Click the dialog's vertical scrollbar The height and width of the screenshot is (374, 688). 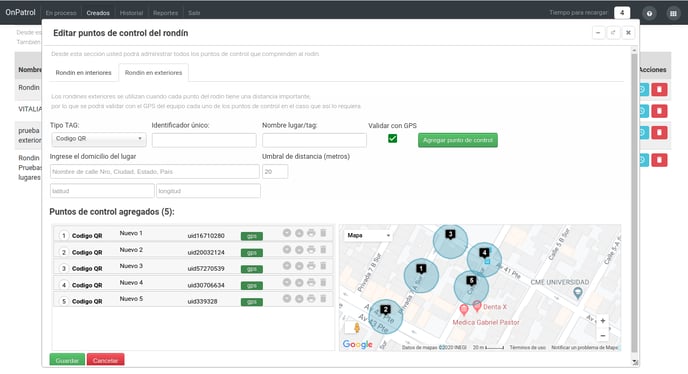click(634, 202)
